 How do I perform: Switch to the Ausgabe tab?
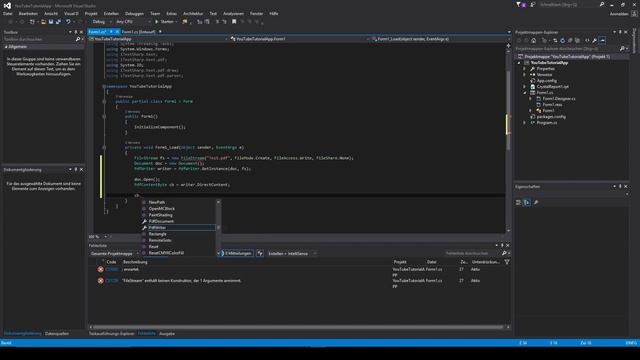point(167,333)
